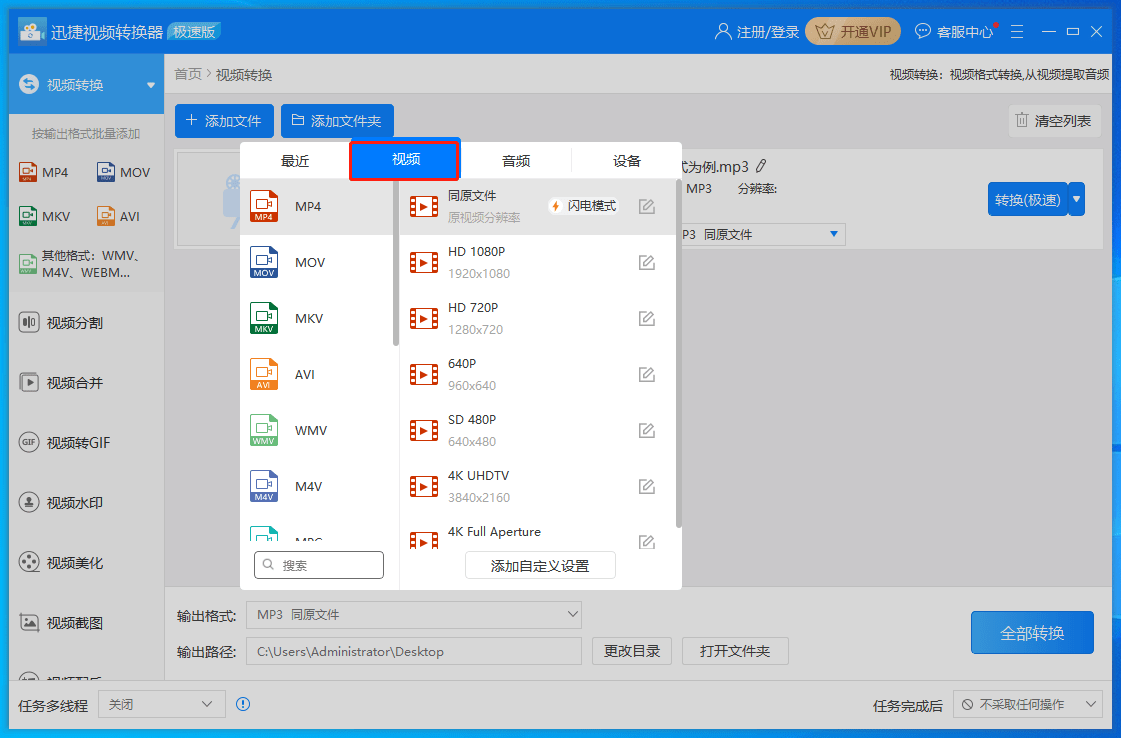1121x738 pixels.
Task: Click the edit icon for HD 1080P preset
Action: tap(646, 263)
